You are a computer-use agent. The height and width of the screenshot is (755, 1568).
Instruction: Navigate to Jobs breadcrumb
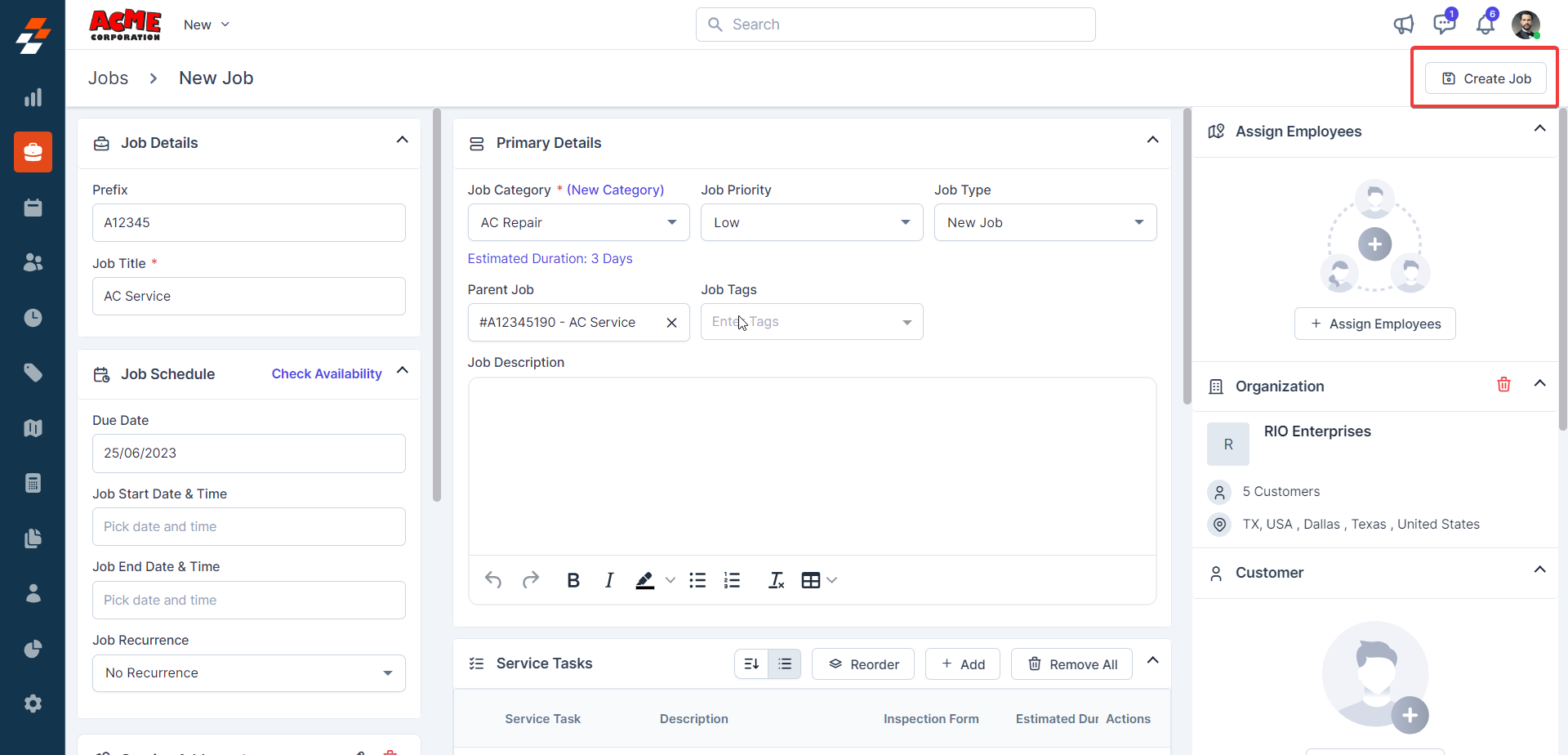coord(108,78)
